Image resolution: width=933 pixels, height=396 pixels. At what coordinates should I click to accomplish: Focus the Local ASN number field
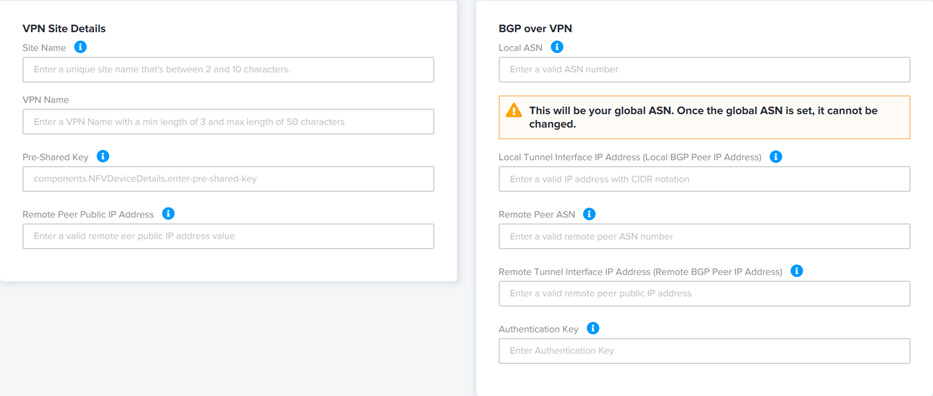pos(705,70)
